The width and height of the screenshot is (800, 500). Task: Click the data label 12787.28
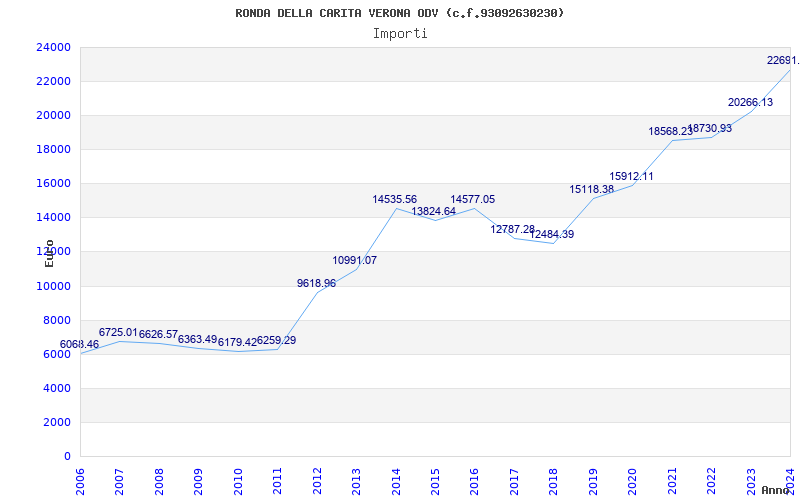[513, 230]
